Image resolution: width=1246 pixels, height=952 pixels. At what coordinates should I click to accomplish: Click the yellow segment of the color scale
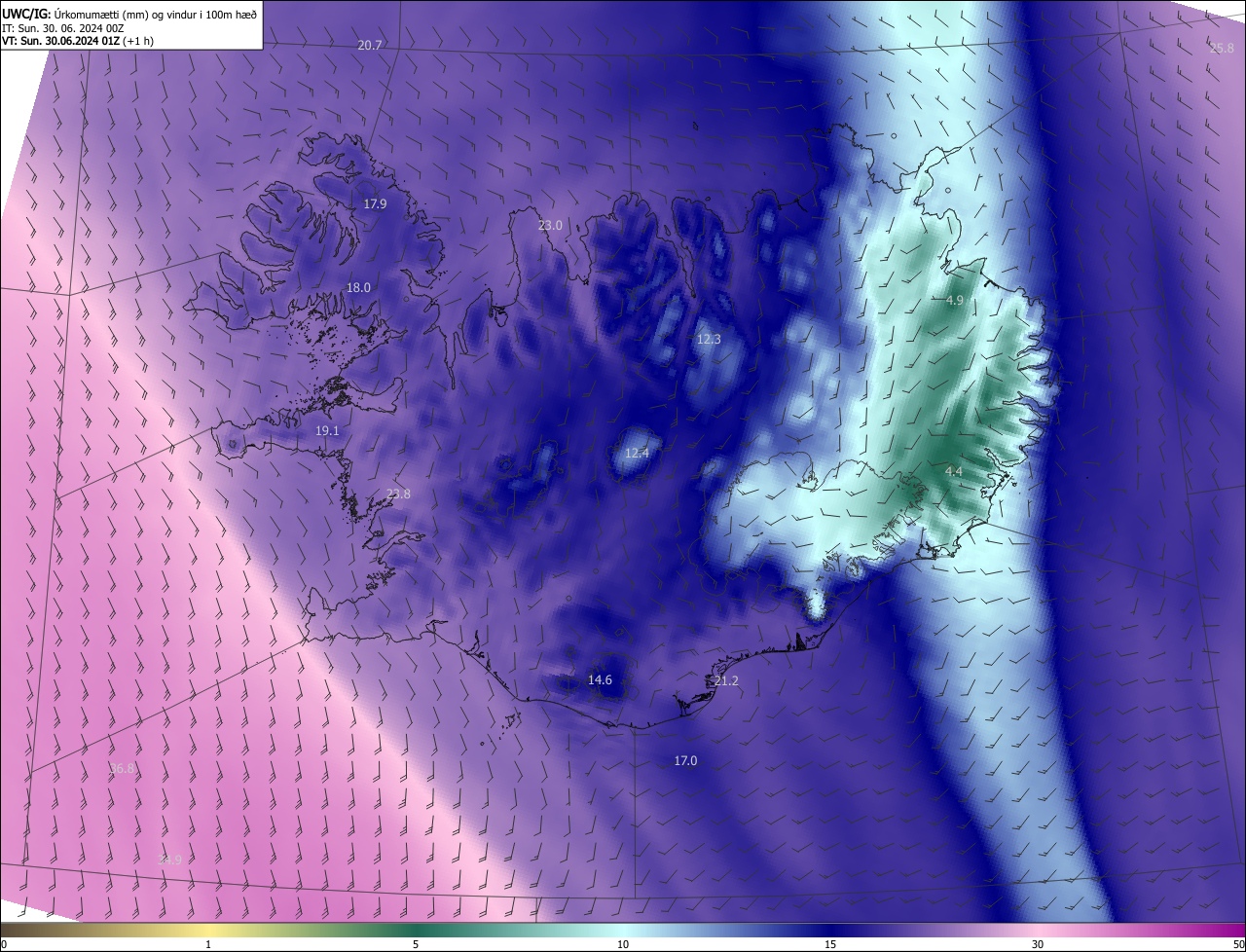[208, 931]
